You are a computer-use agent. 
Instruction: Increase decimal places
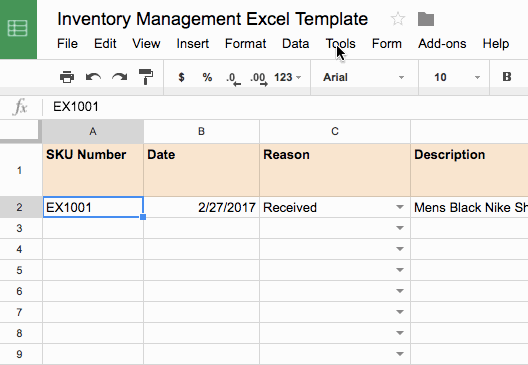[259, 78]
